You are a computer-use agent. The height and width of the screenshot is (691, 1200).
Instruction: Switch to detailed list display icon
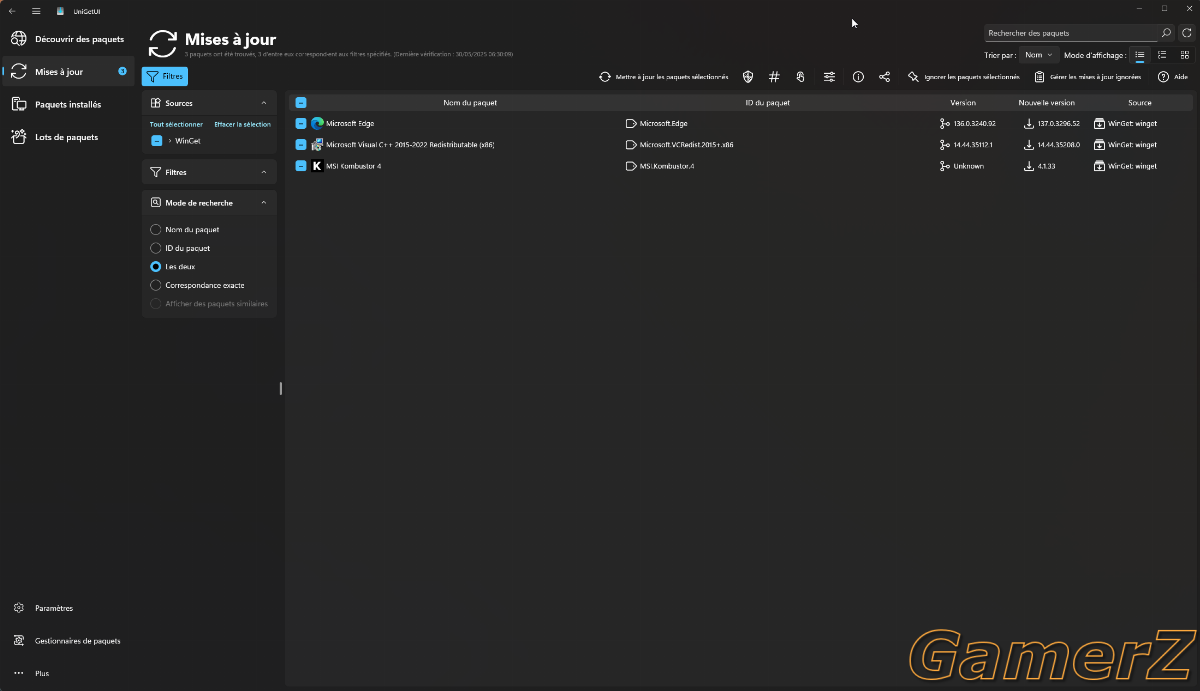(x=1162, y=55)
